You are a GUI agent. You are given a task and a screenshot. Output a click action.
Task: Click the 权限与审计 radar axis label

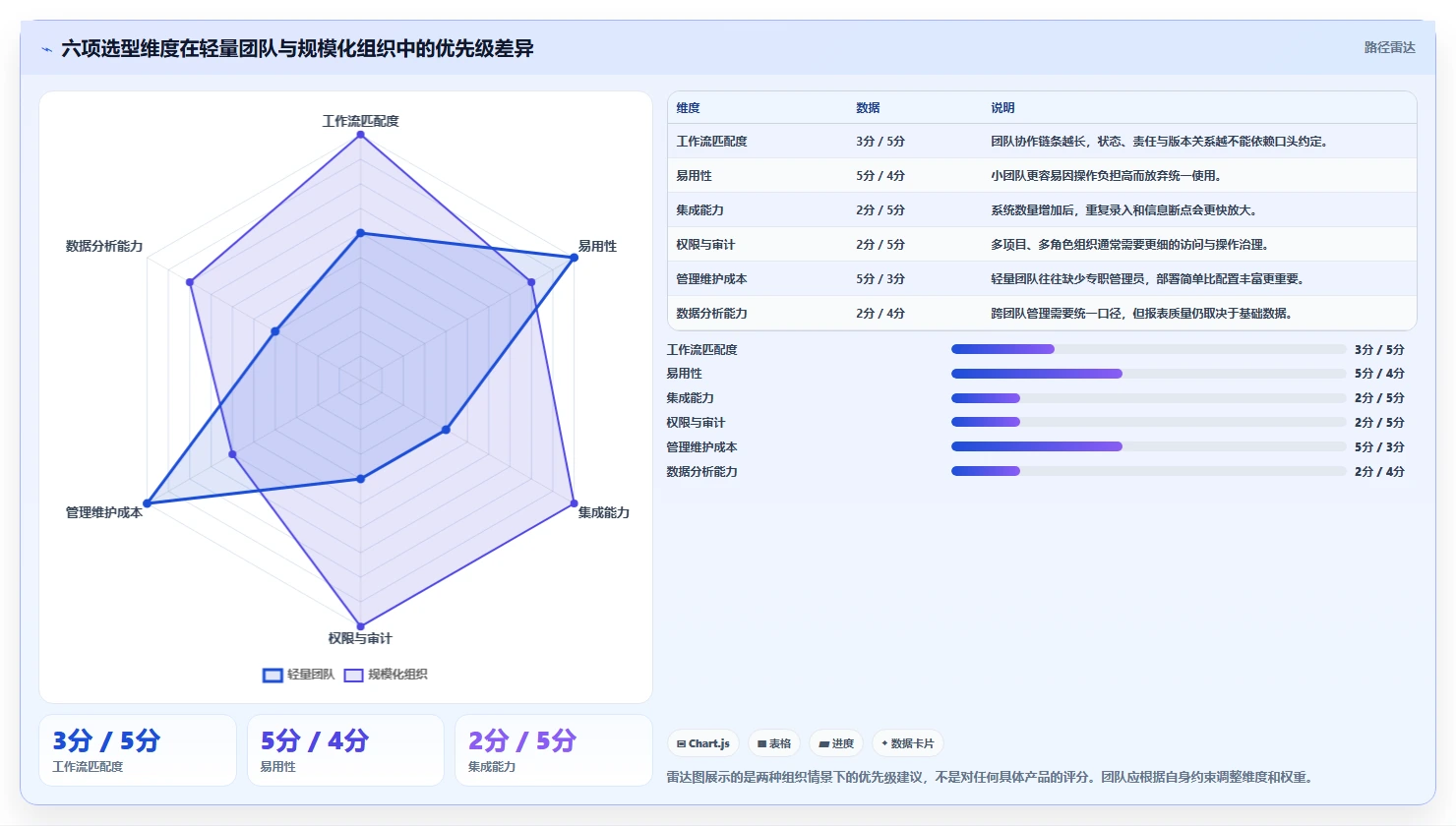[360, 638]
